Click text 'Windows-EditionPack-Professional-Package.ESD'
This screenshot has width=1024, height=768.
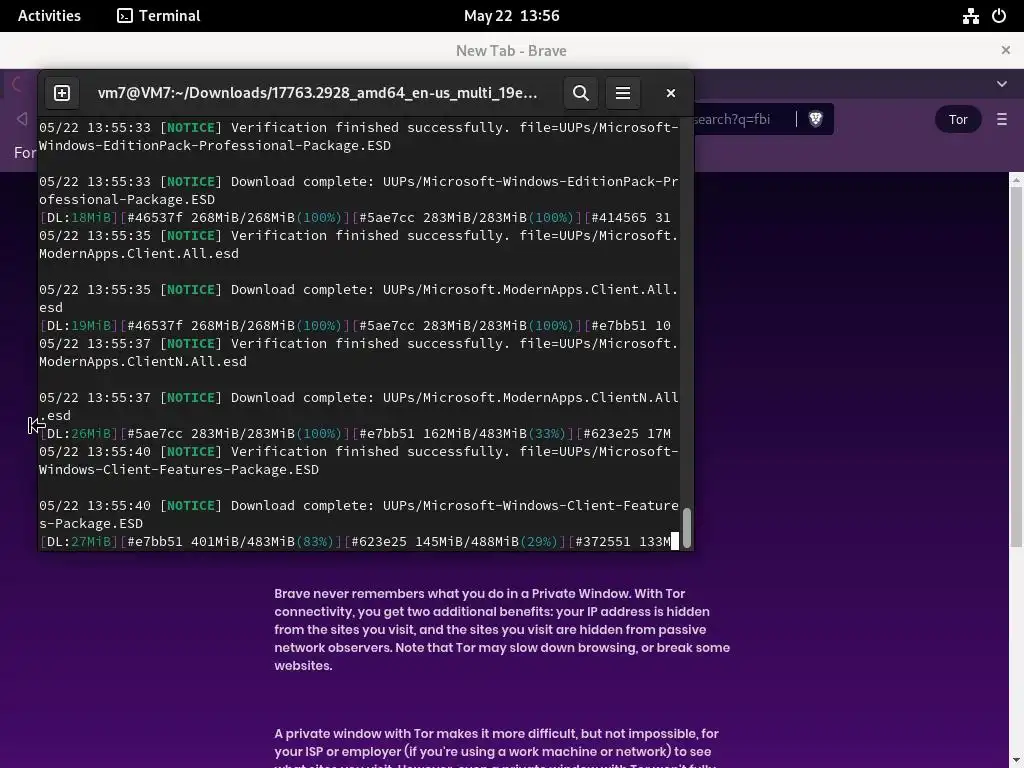click(215, 146)
